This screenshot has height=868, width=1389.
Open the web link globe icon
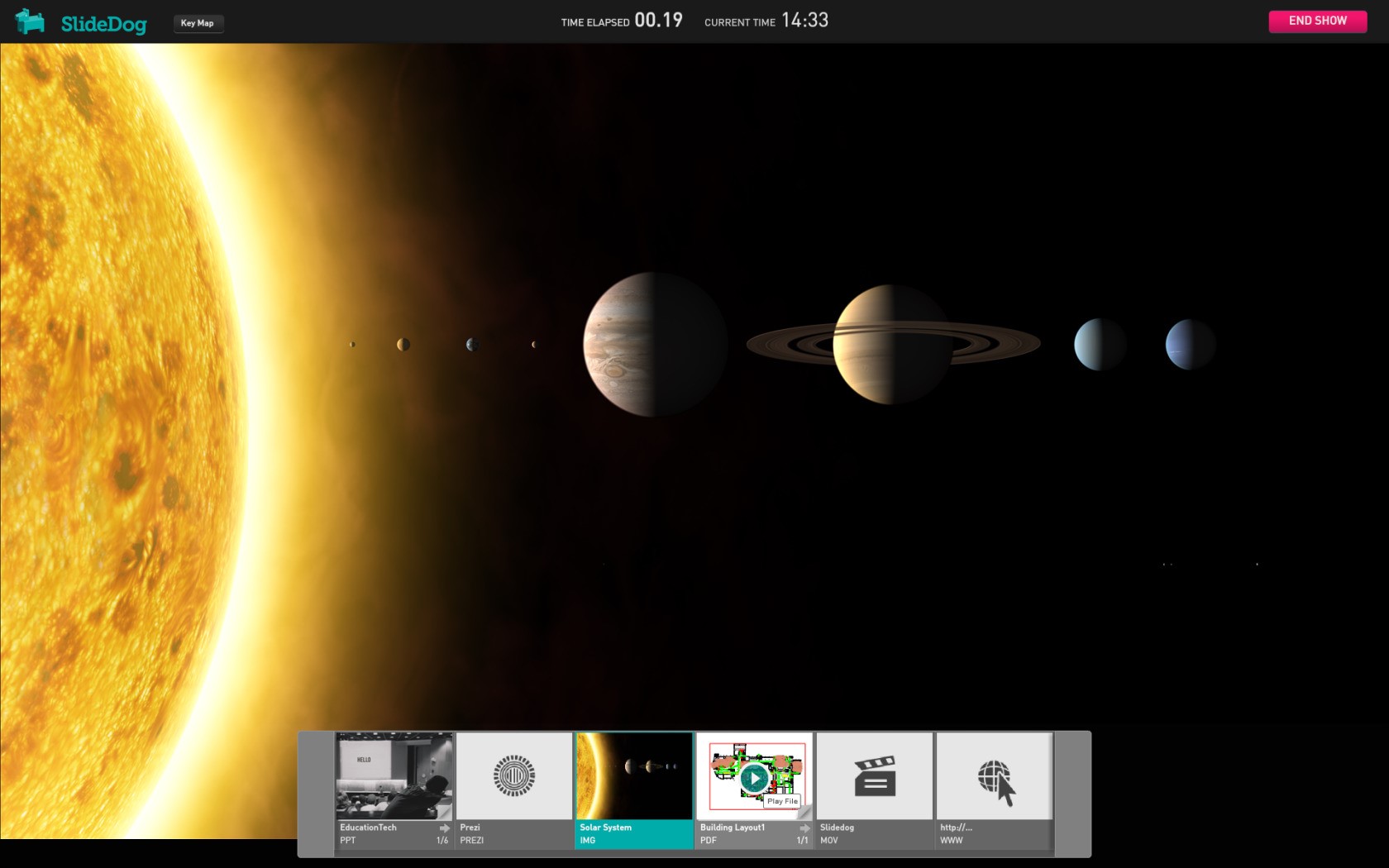click(995, 779)
